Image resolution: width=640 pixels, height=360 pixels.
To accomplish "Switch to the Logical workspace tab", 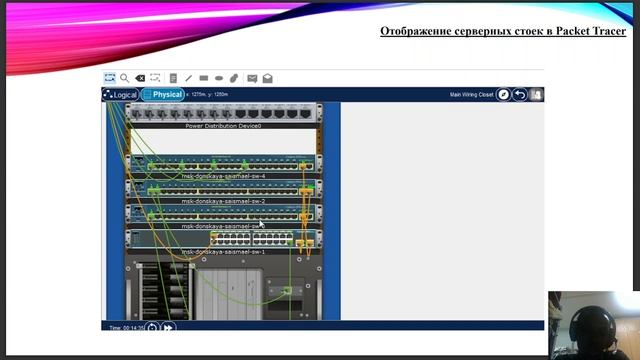I will 121,95.
